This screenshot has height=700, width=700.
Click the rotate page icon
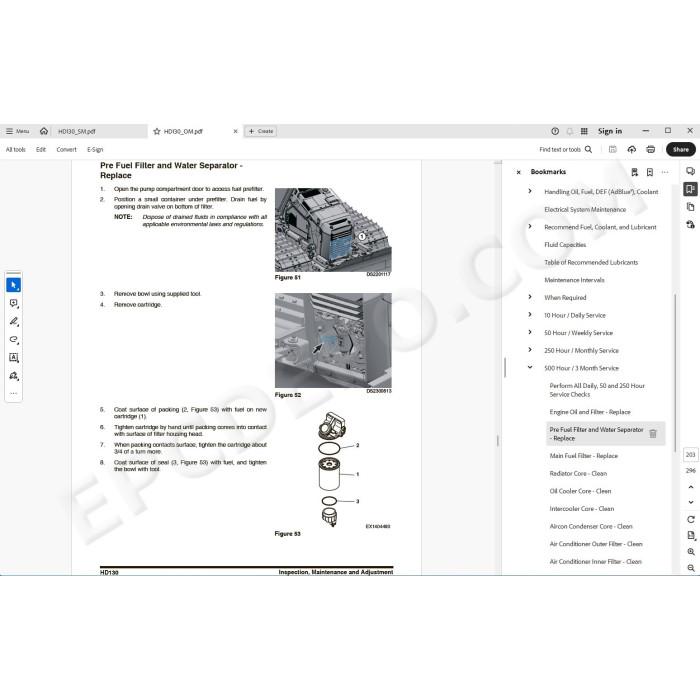[x=691, y=520]
